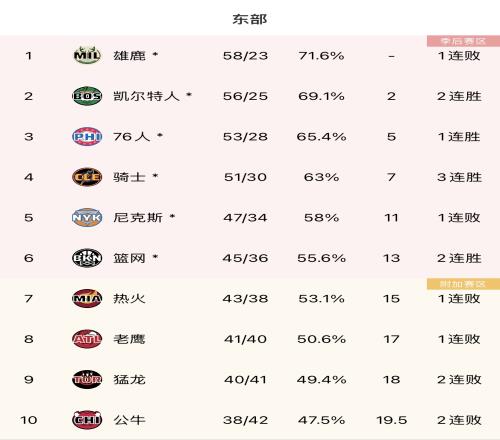Click the Milwaukee Bucks MIL logo
The height and width of the screenshot is (440, 500).
tap(87, 55)
